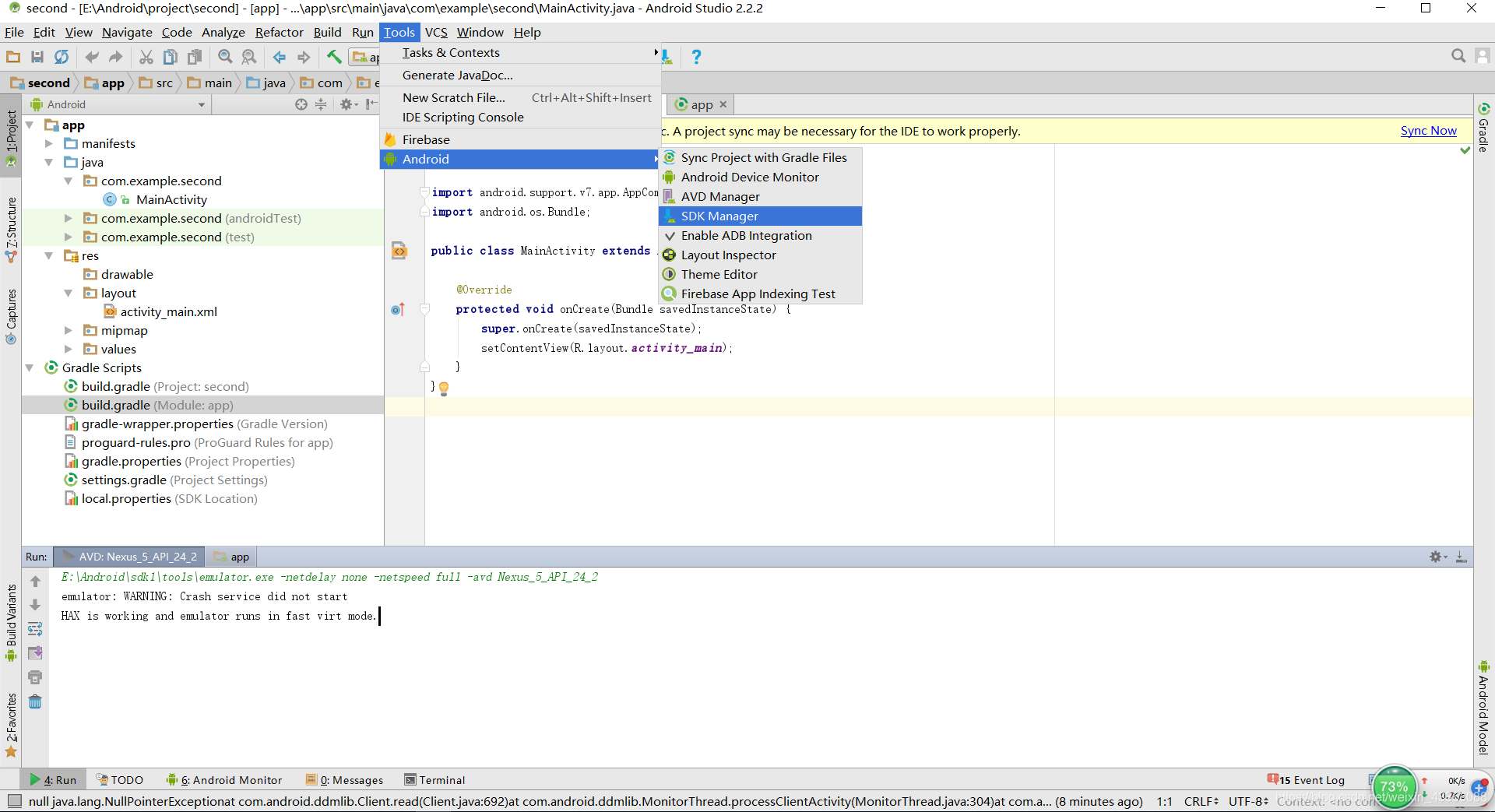Click UTF-8 encoding in status bar
Image resolution: width=1495 pixels, height=812 pixels.
click(1248, 801)
